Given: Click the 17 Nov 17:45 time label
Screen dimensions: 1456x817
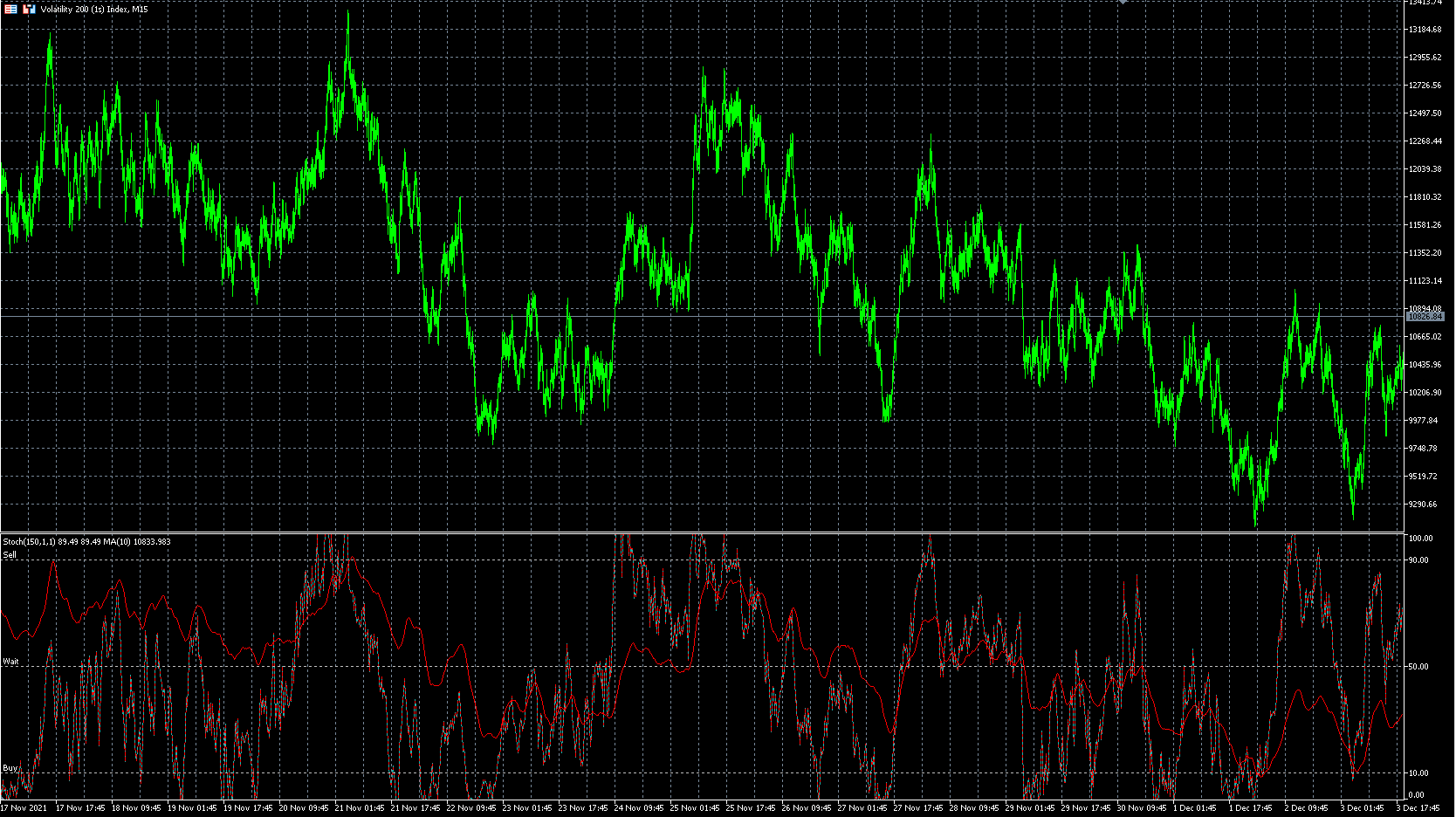Looking at the screenshot, I should 80,808.
